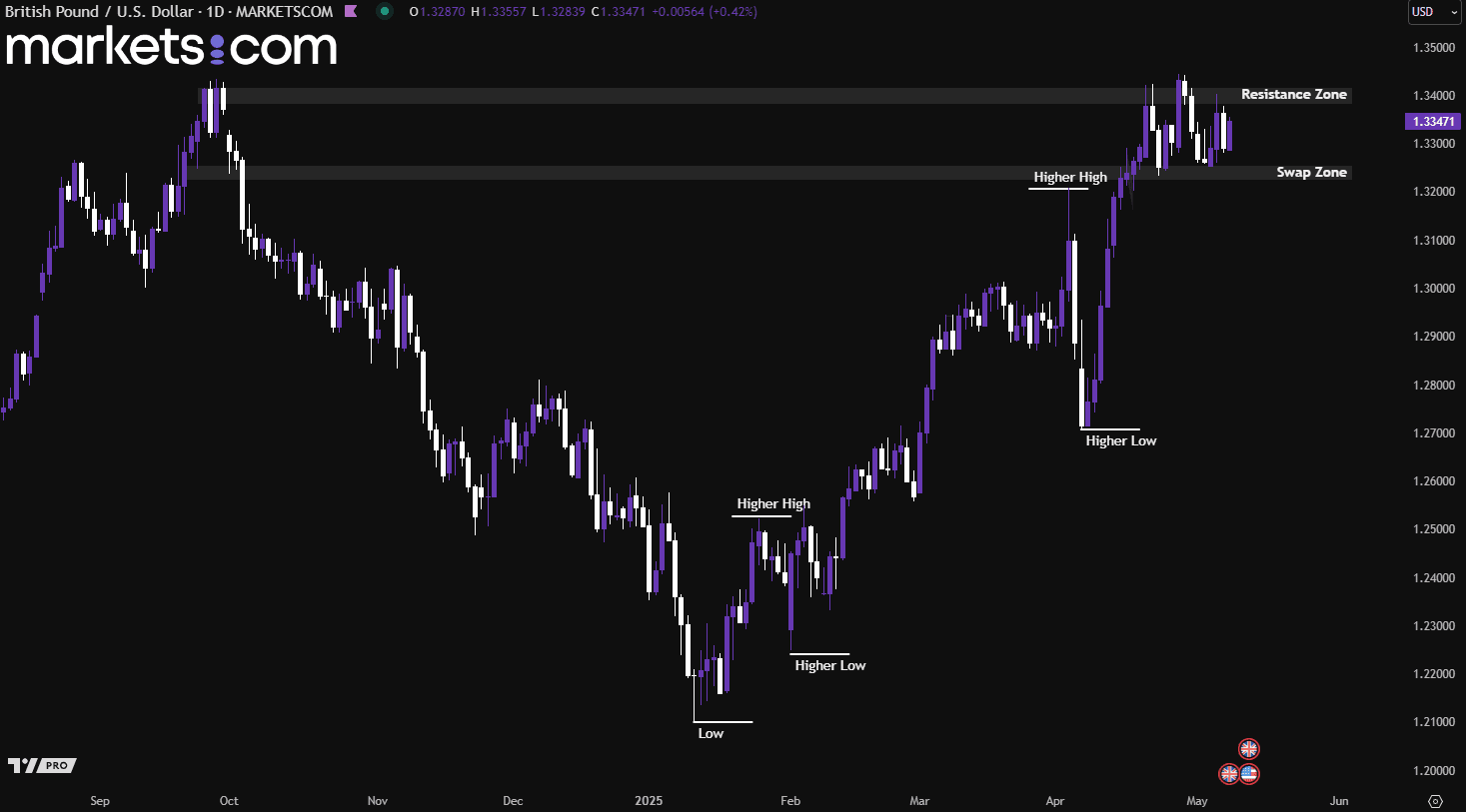Click the green market status dot
The image size is (1466, 812).
[x=385, y=12]
